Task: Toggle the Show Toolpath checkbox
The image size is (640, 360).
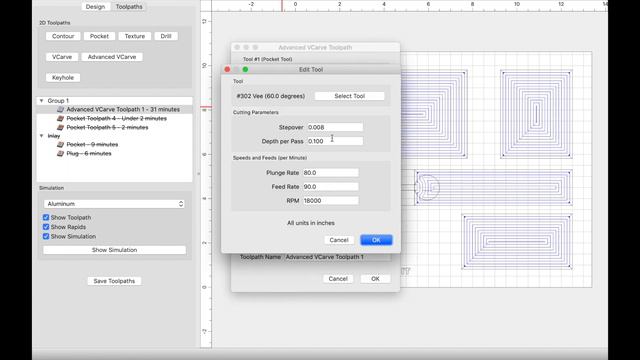Action: [46, 218]
